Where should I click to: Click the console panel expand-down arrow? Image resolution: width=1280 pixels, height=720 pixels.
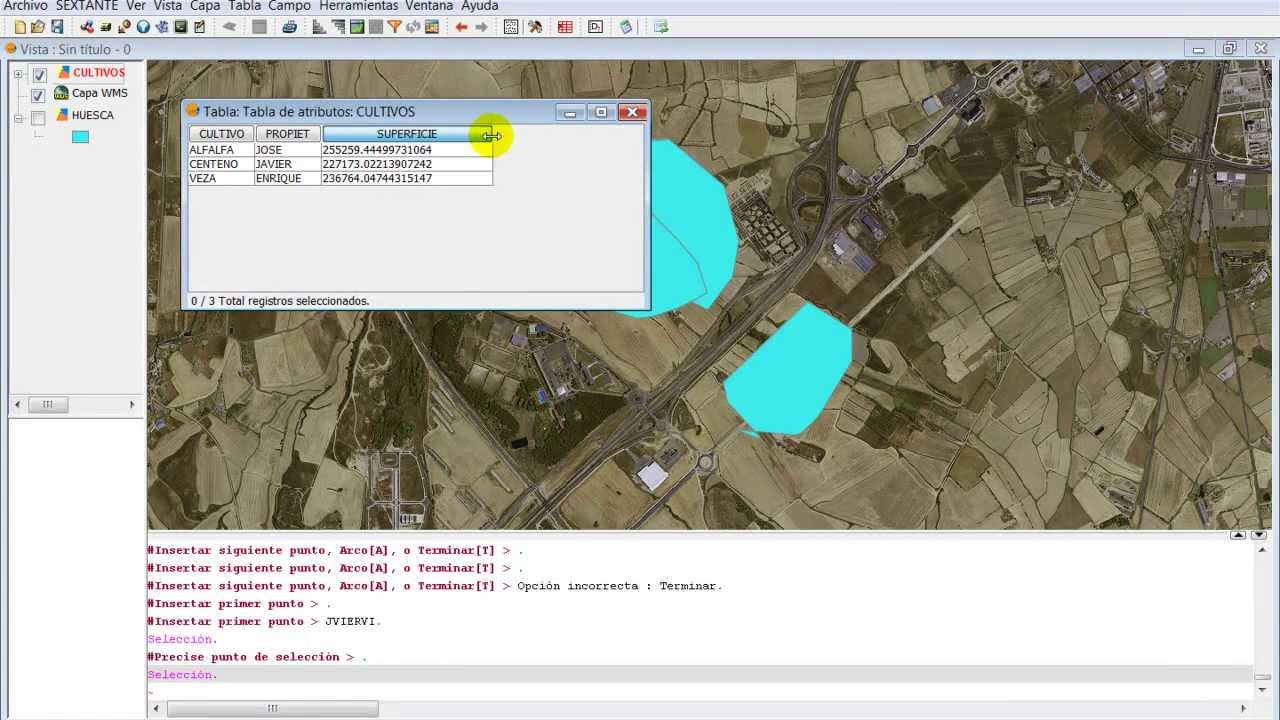[x=1259, y=535]
